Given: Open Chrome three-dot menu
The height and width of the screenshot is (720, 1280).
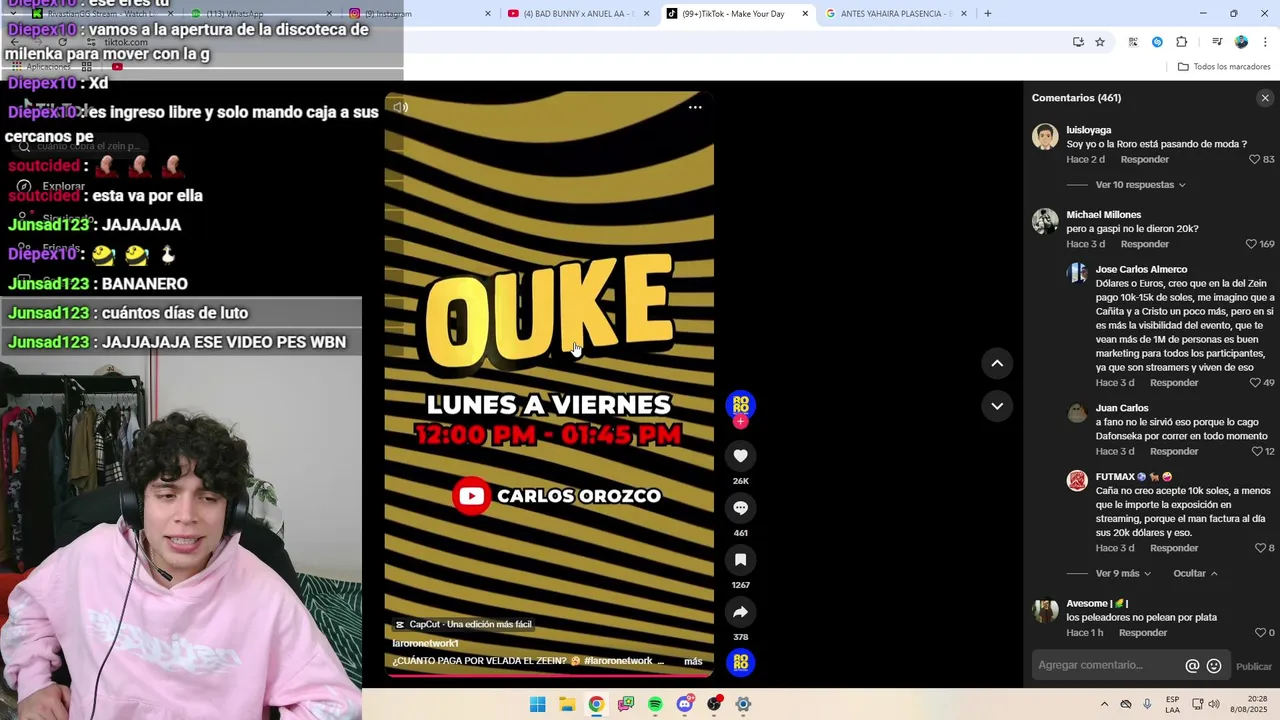Looking at the screenshot, I should [x=1264, y=42].
